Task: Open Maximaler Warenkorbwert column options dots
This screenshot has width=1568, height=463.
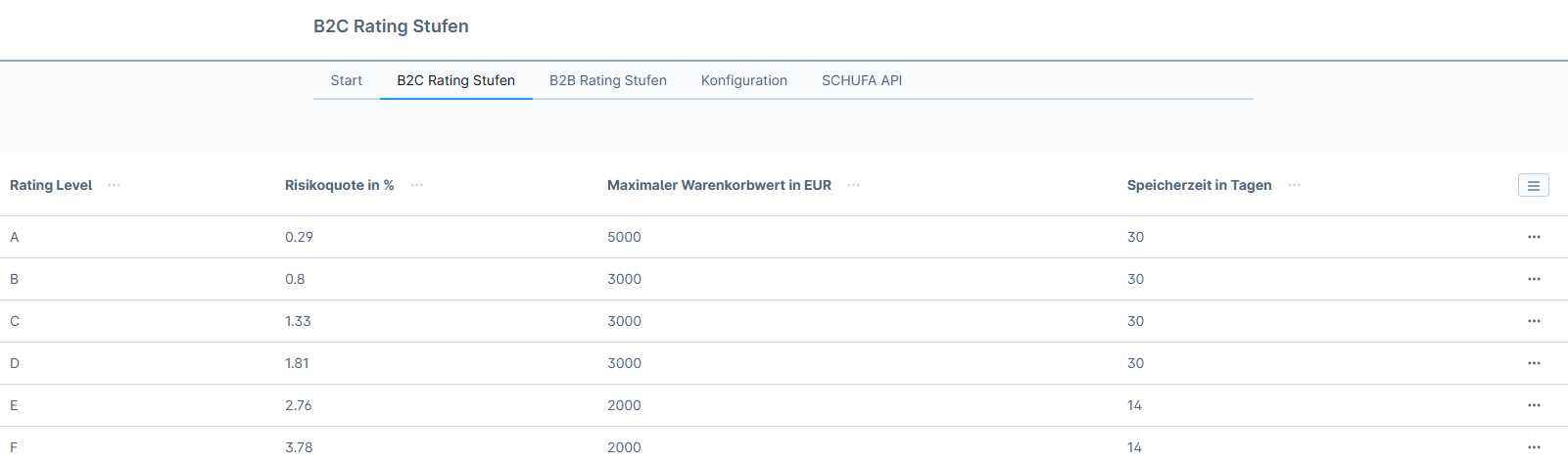Action: click(x=854, y=185)
